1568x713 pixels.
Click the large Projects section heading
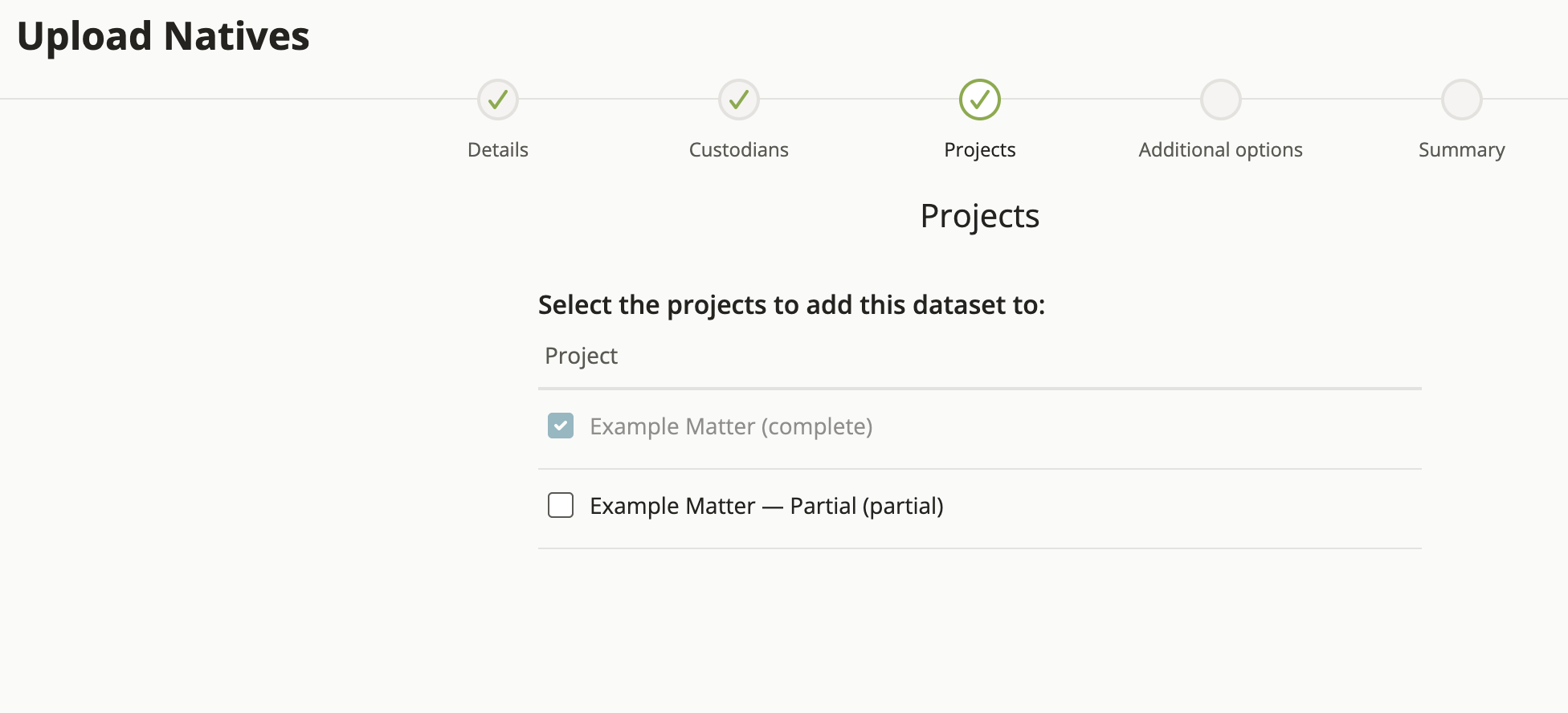[x=980, y=216]
